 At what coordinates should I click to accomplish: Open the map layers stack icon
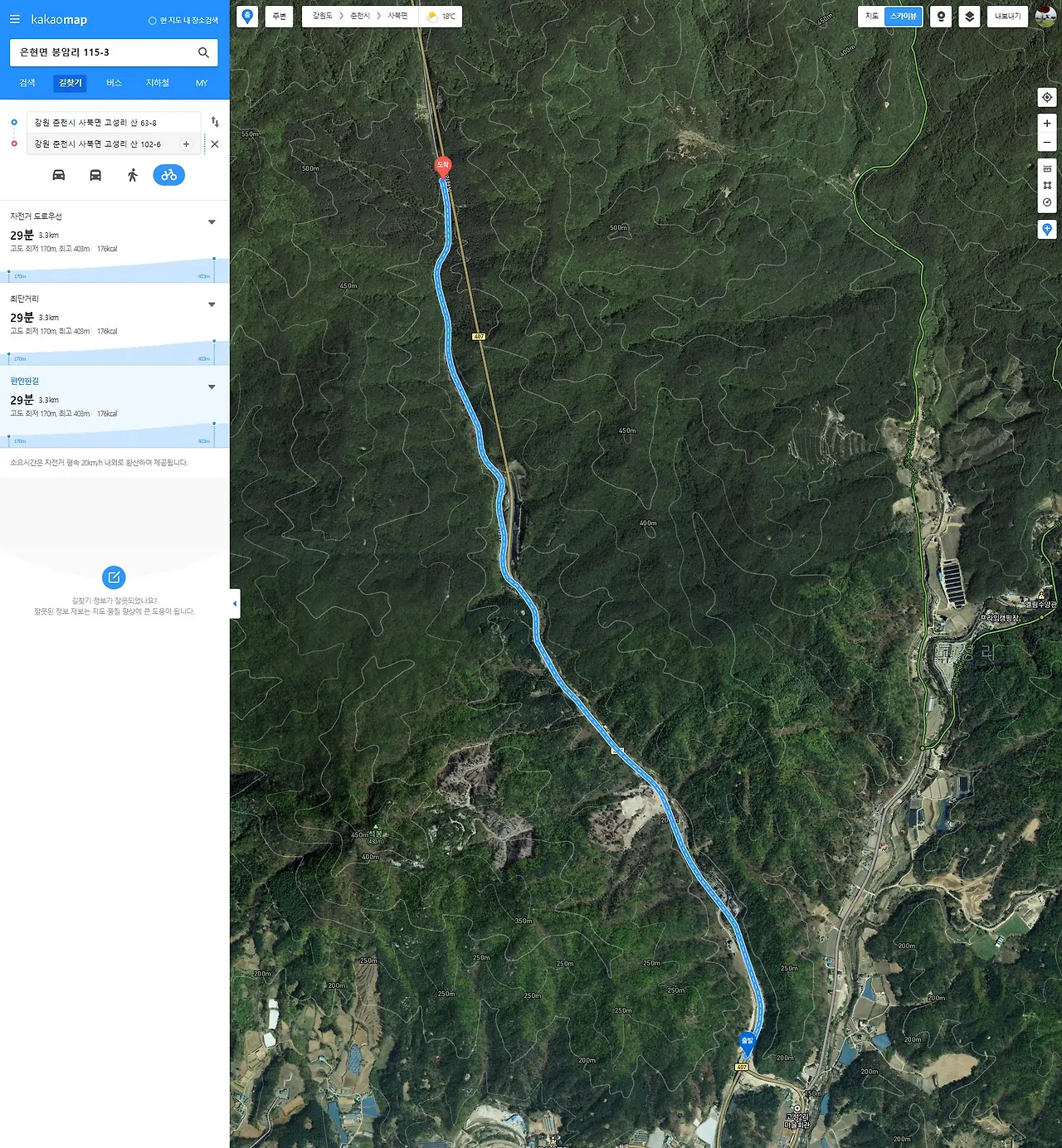tap(969, 17)
